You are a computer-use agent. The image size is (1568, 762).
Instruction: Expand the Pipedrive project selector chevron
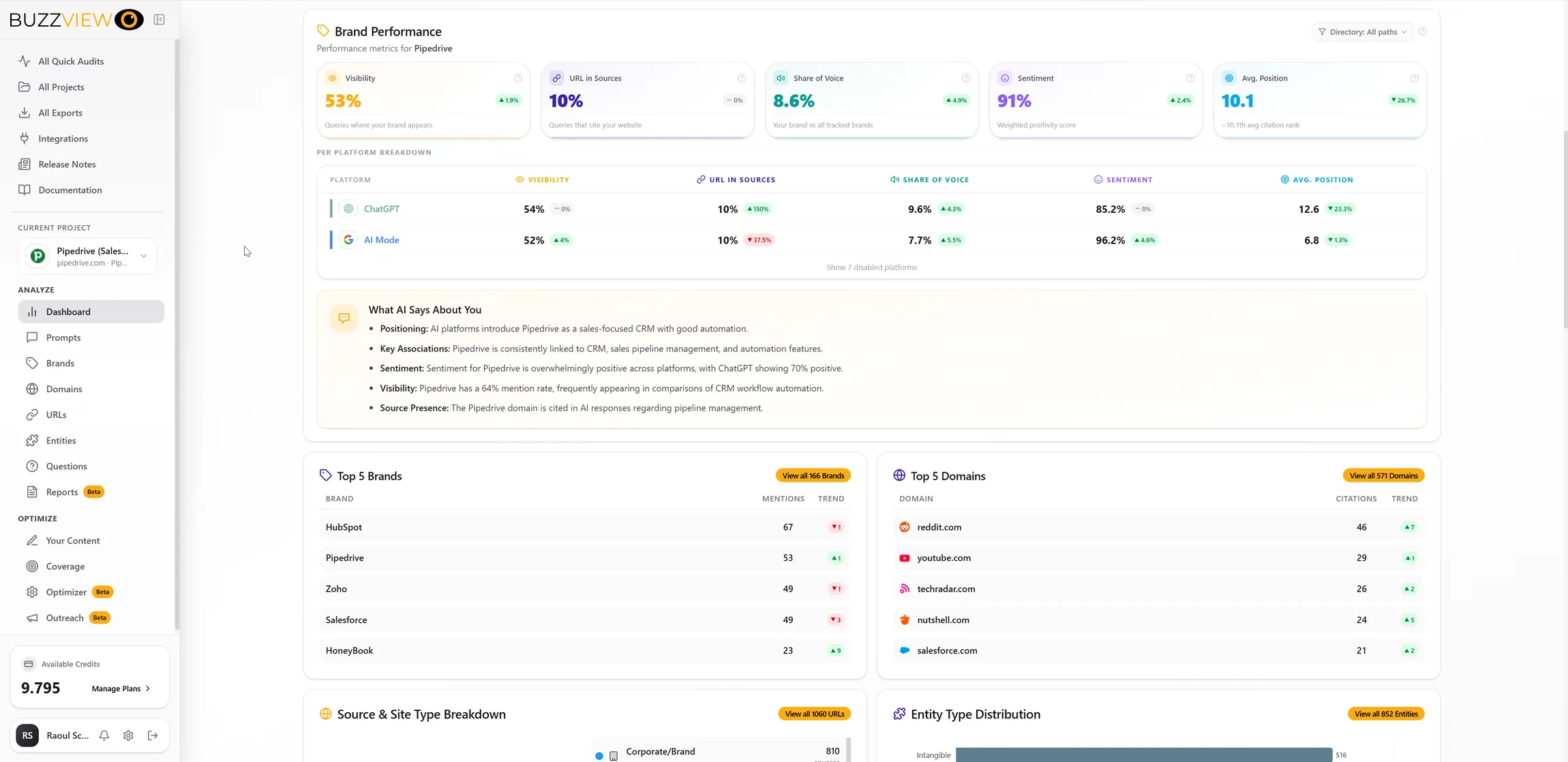(x=144, y=256)
